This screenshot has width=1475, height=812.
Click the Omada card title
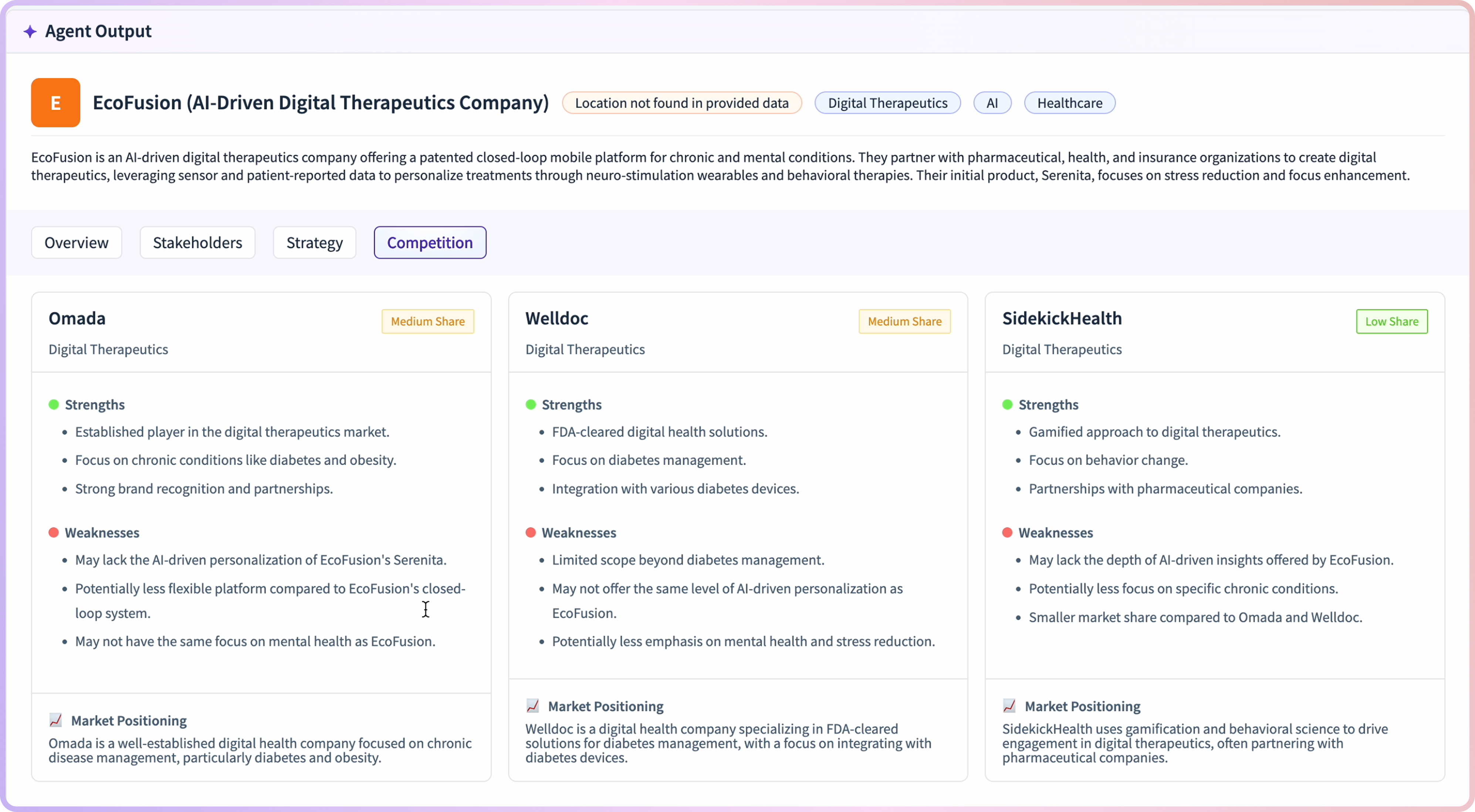click(x=77, y=318)
